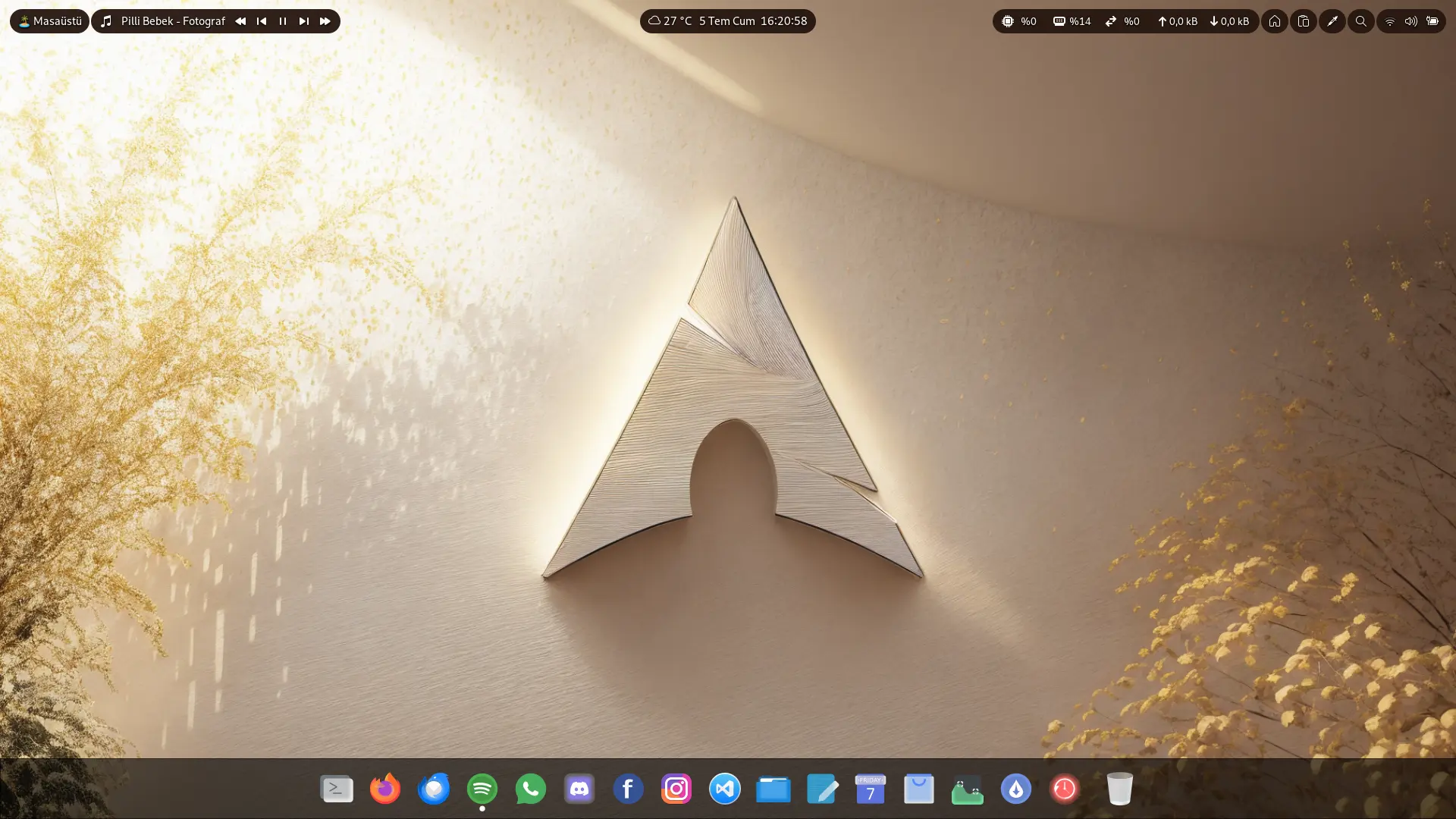Open Discord from the dock
1456x819 pixels.
click(579, 789)
